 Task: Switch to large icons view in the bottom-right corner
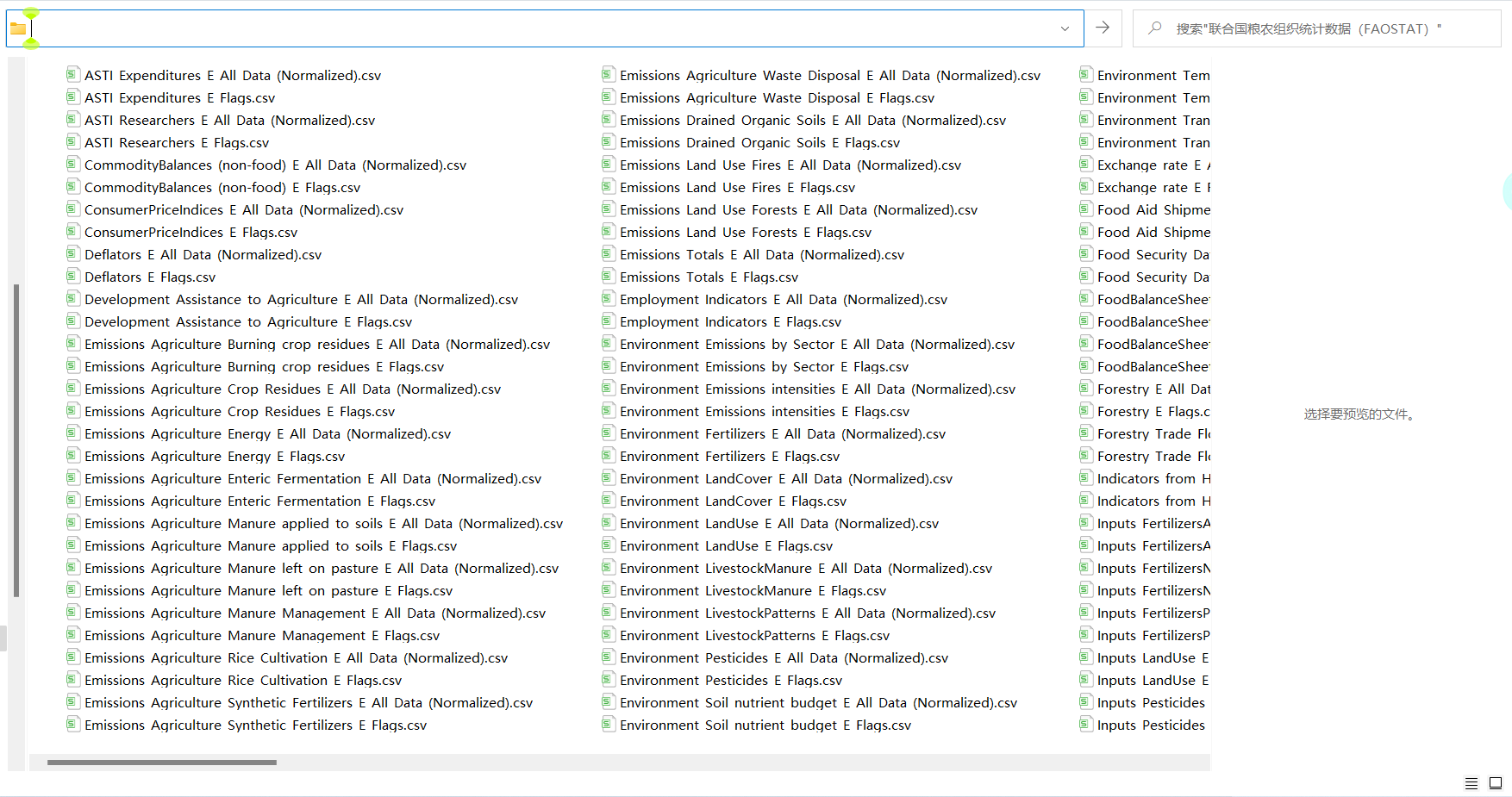click(x=1496, y=783)
